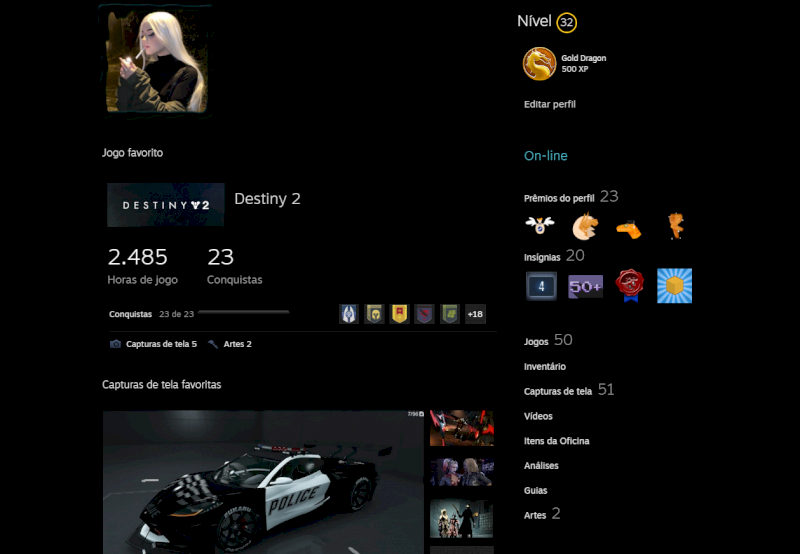Click the Destiny 2 game banner
Viewport: 800px width, 554px height.
(166, 205)
